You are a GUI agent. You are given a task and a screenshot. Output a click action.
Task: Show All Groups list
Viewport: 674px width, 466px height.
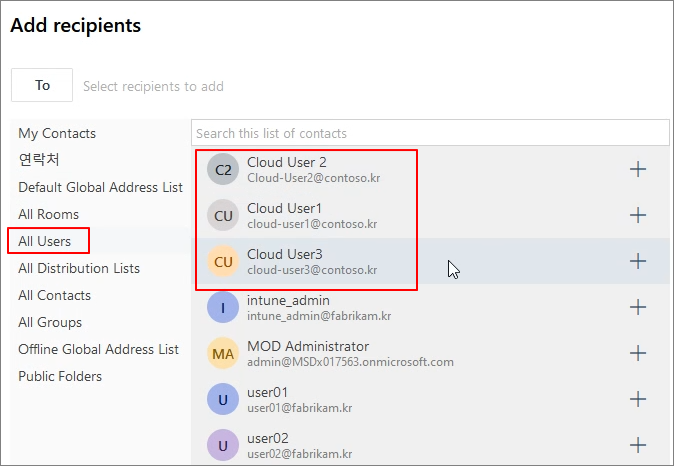pyautogui.click(x=50, y=322)
